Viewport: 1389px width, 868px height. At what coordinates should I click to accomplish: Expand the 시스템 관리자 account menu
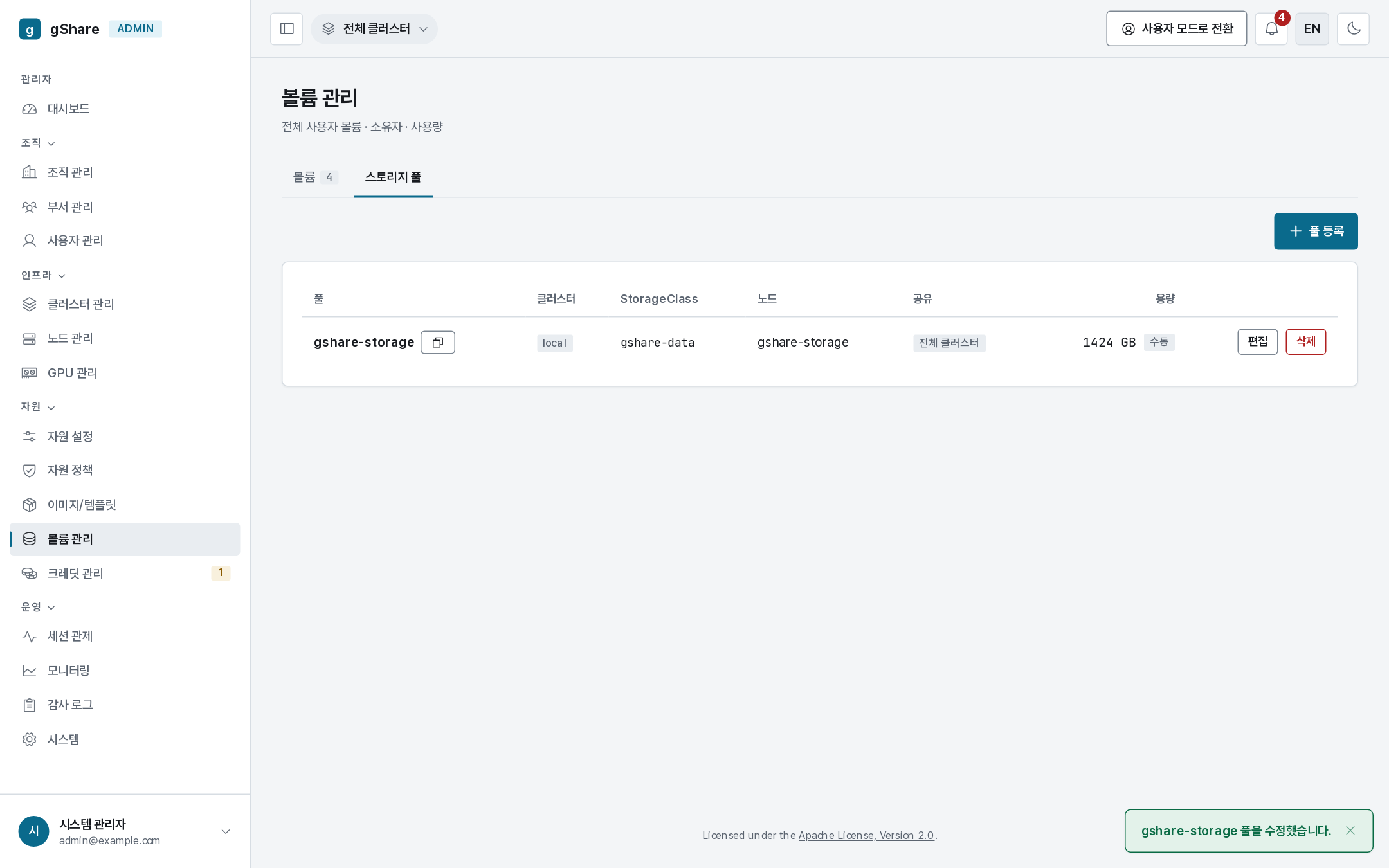(x=125, y=831)
